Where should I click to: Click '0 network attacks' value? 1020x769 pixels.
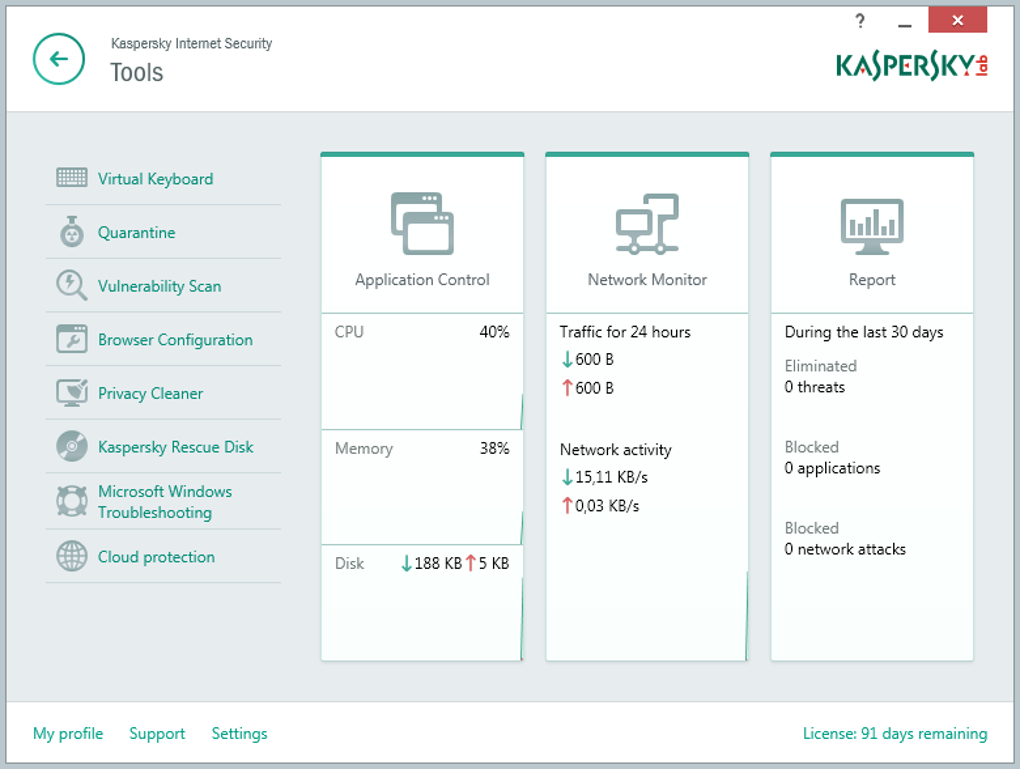coord(845,549)
